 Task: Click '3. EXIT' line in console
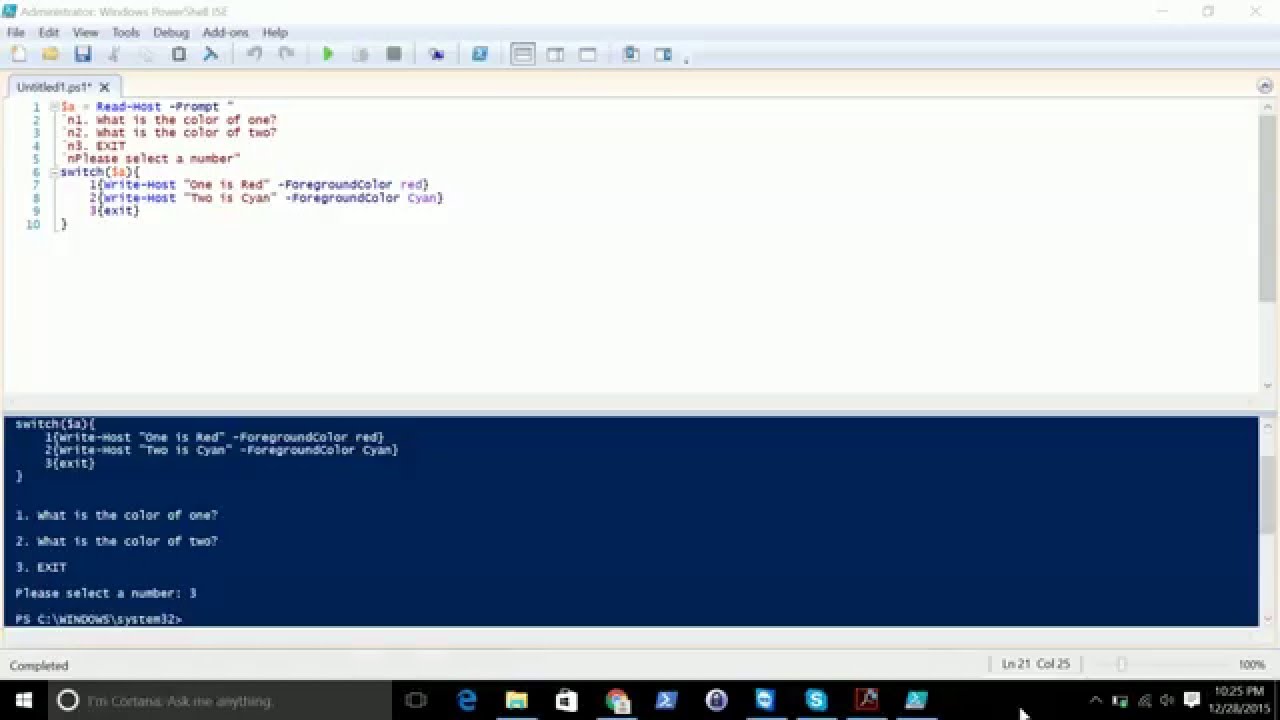coord(40,567)
